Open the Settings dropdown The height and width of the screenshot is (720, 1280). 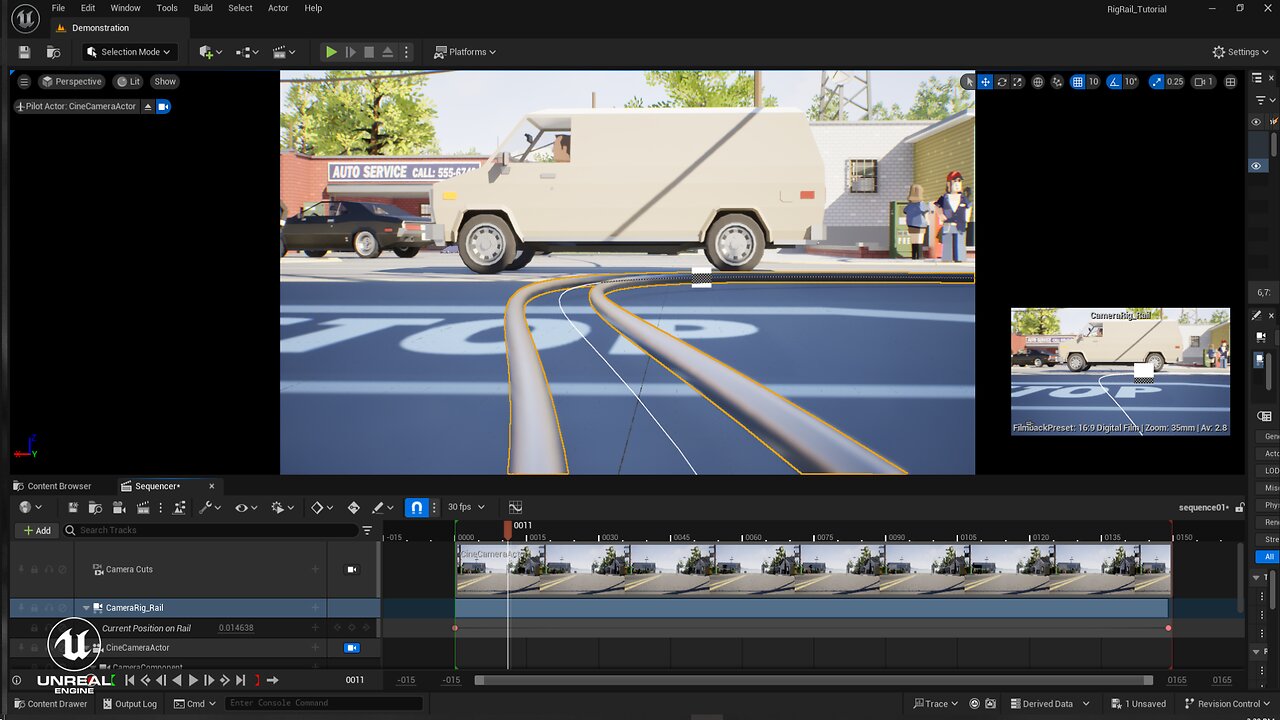point(1241,52)
